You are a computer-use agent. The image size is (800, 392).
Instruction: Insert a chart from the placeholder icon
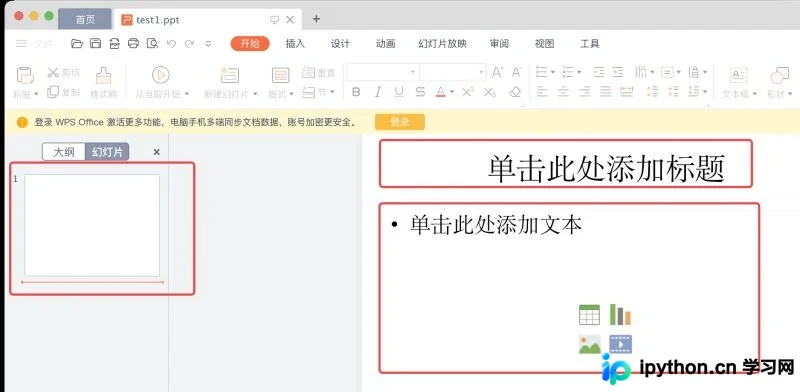point(620,314)
